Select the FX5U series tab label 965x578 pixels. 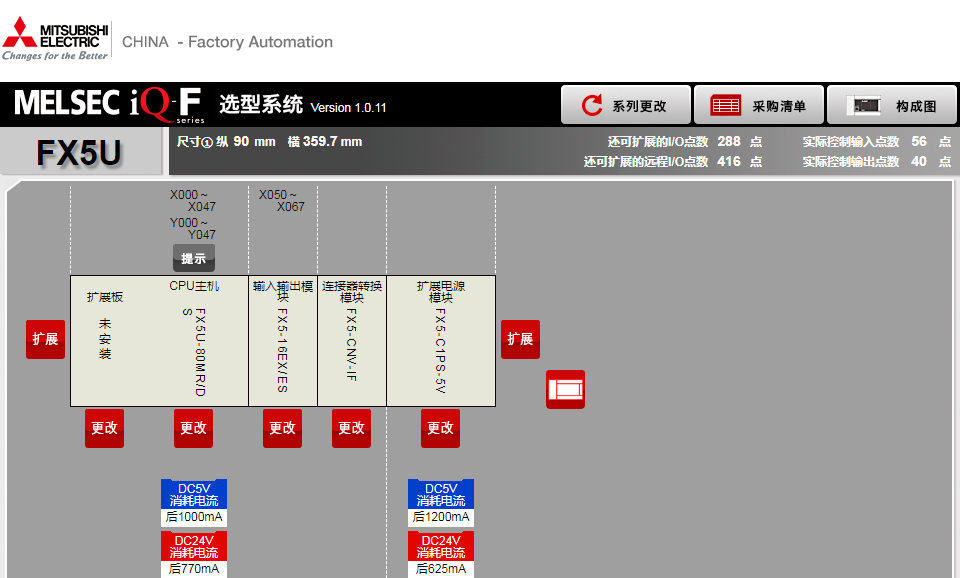[x=79, y=152]
